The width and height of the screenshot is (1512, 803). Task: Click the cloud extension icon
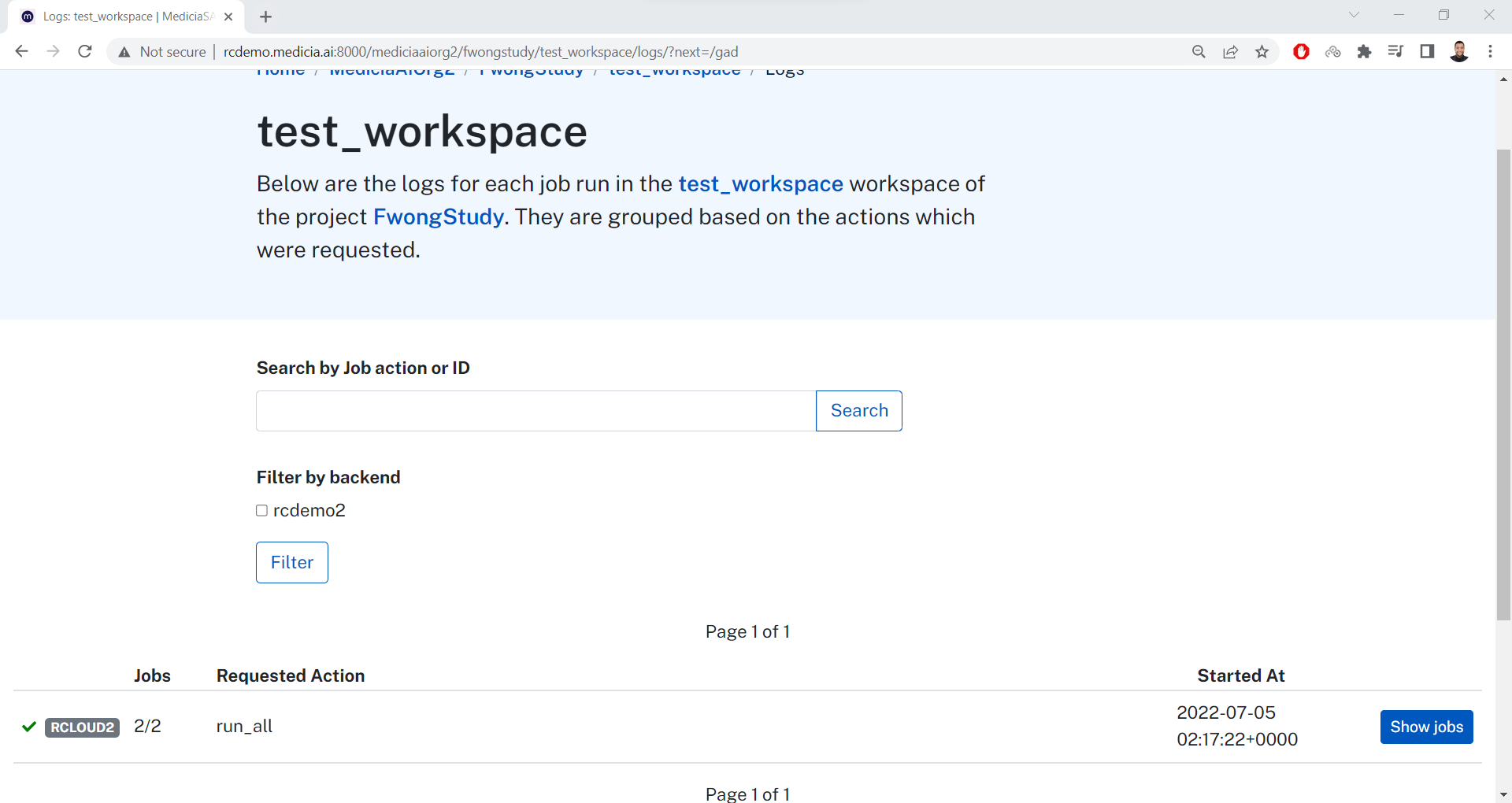tap(1332, 51)
